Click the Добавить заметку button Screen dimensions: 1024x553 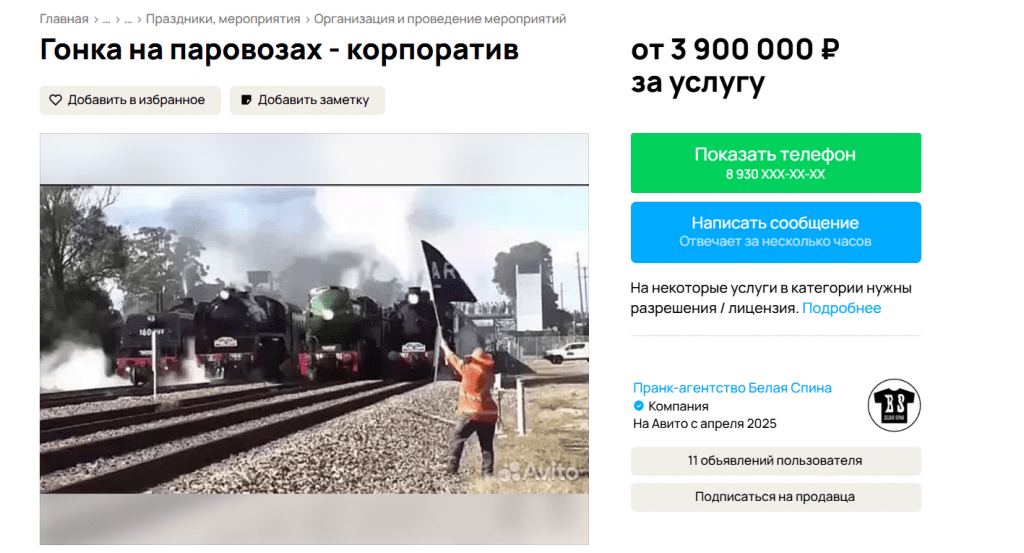coord(307,100)
